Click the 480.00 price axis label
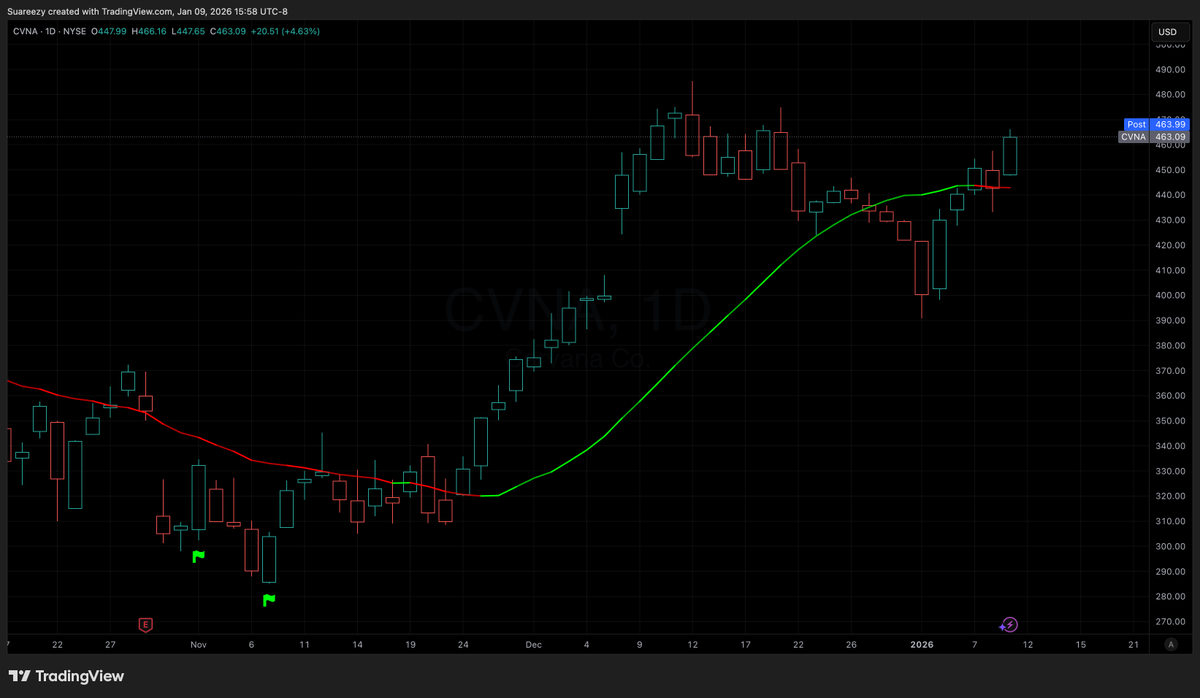The height and width of the screenshot is (698, 1200). click(x=1169, y=95)
